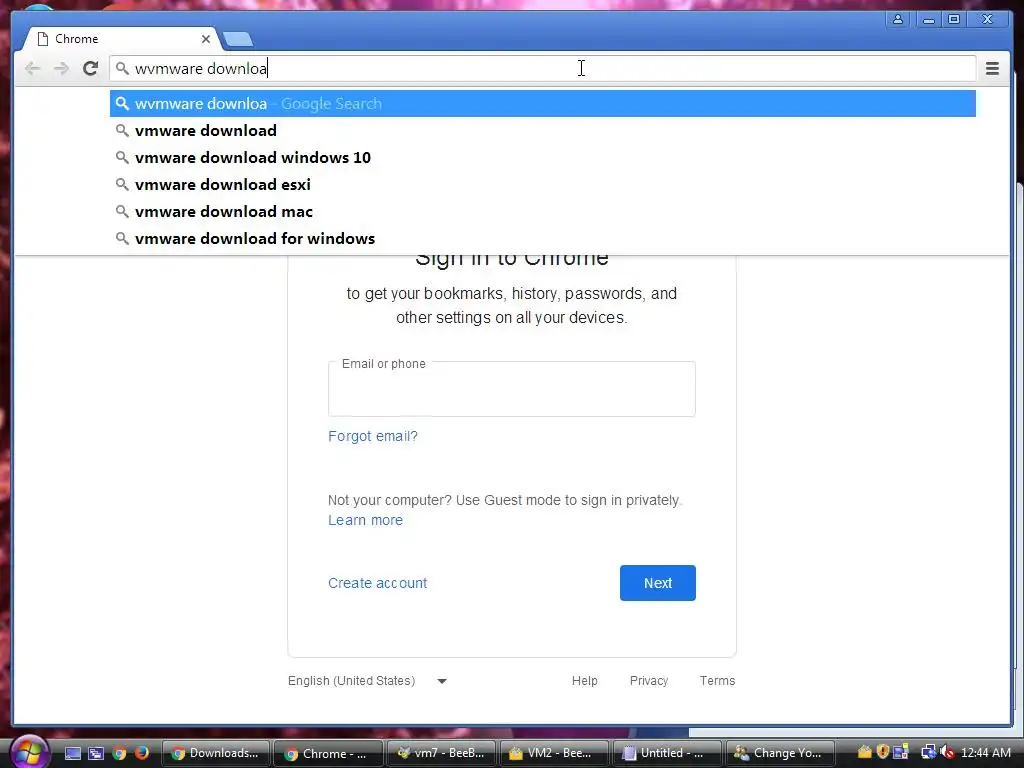
Task: Select suggestion 'vmware download mac'
Action: pyautogui.click(x=543, y=212)
